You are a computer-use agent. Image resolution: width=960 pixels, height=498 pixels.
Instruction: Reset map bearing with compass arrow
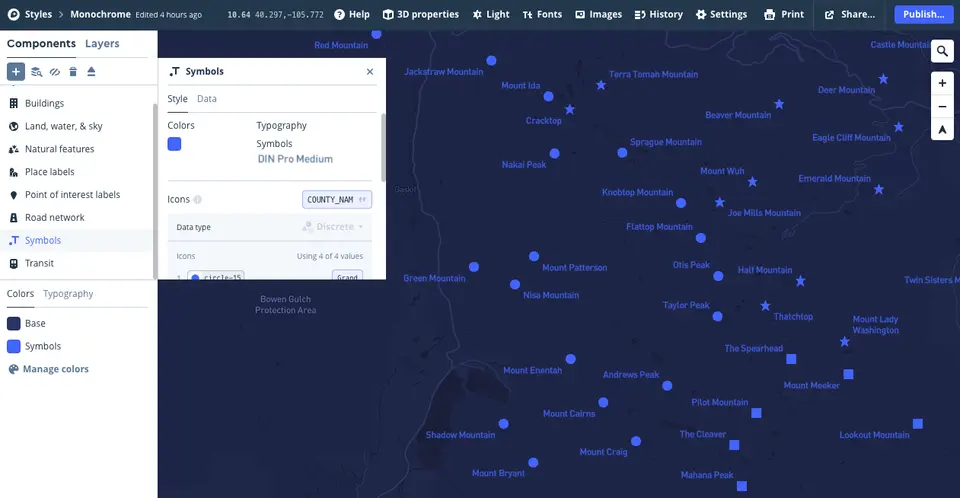tap(942, 130)
